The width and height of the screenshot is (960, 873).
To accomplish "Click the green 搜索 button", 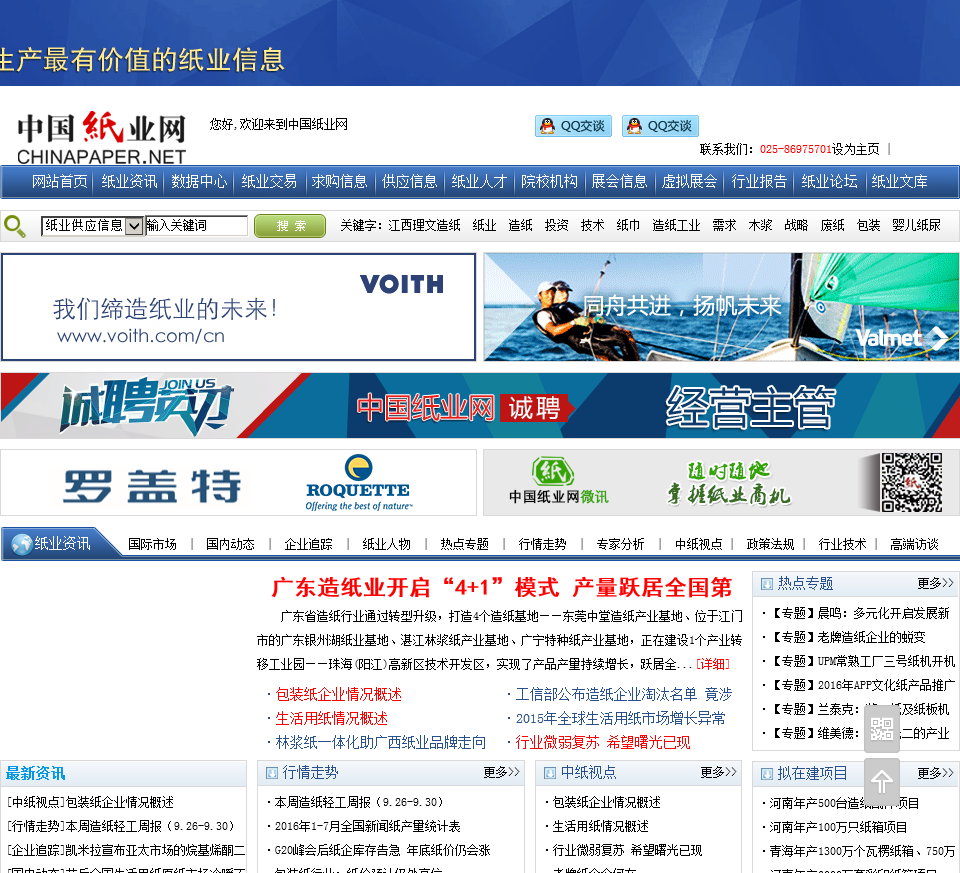I will (290, 226).
